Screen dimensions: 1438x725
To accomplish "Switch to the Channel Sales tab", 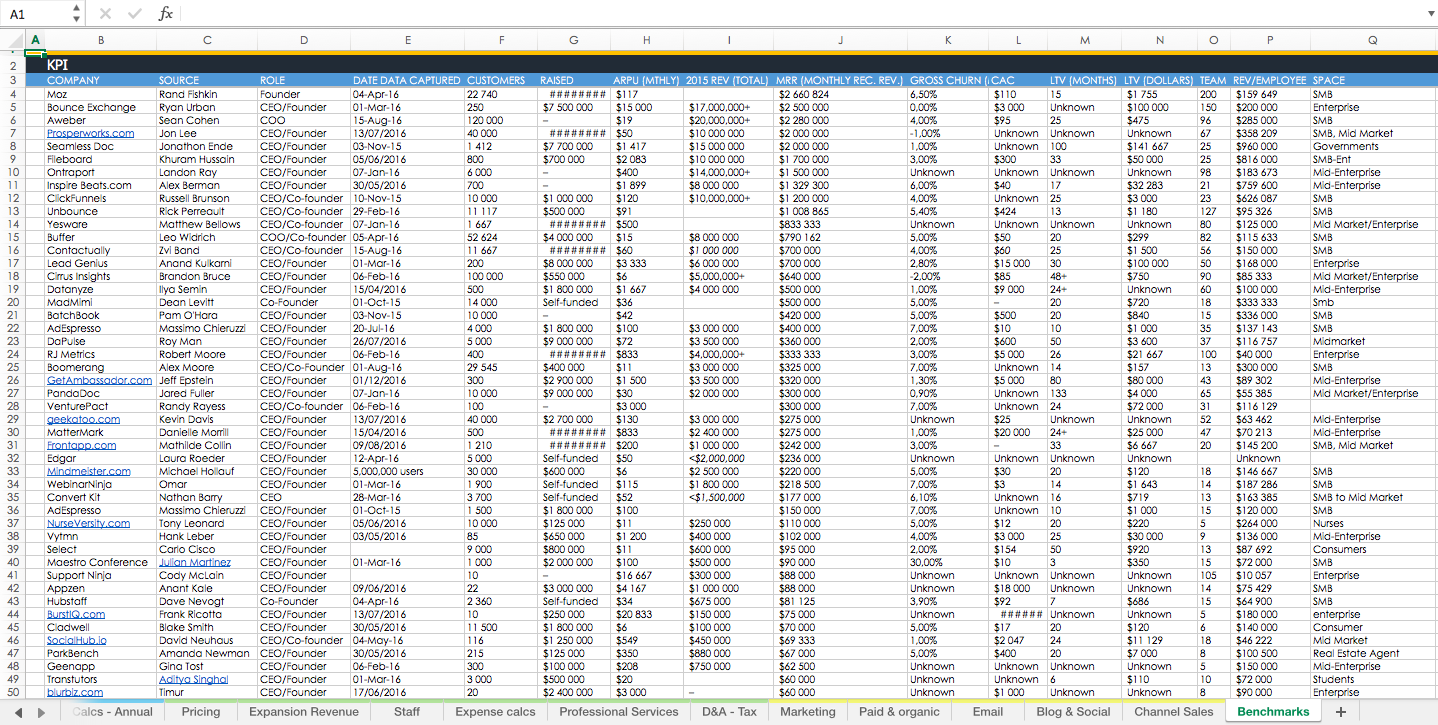I will pyautogui.click(x=1173, y=712).
